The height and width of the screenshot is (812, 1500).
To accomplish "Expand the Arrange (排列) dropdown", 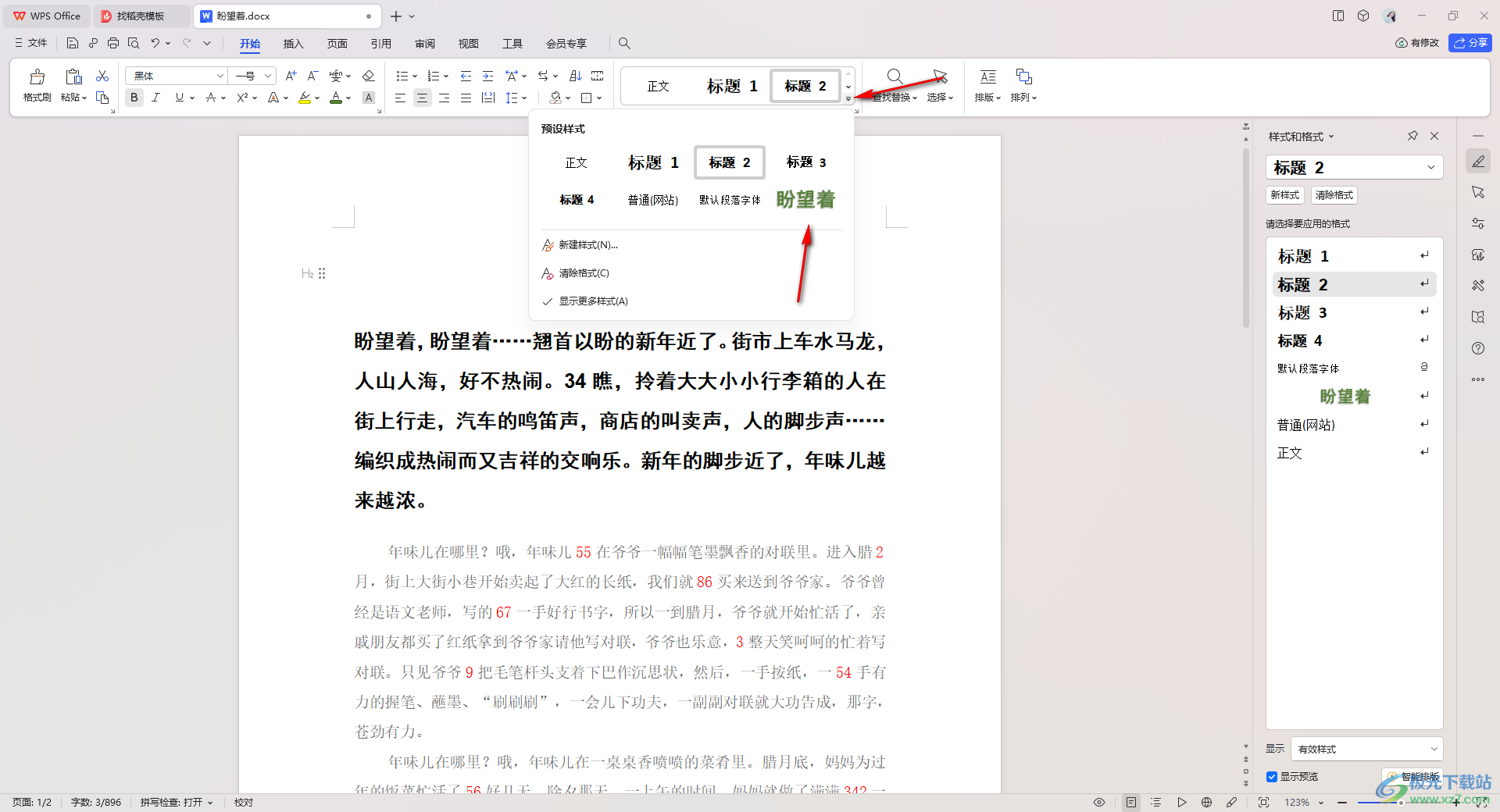I will 1023,98.
